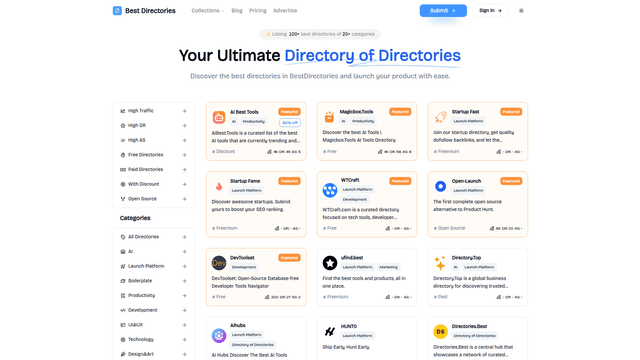
Task: Click the Productivity category icon
Action: [122, 296]
